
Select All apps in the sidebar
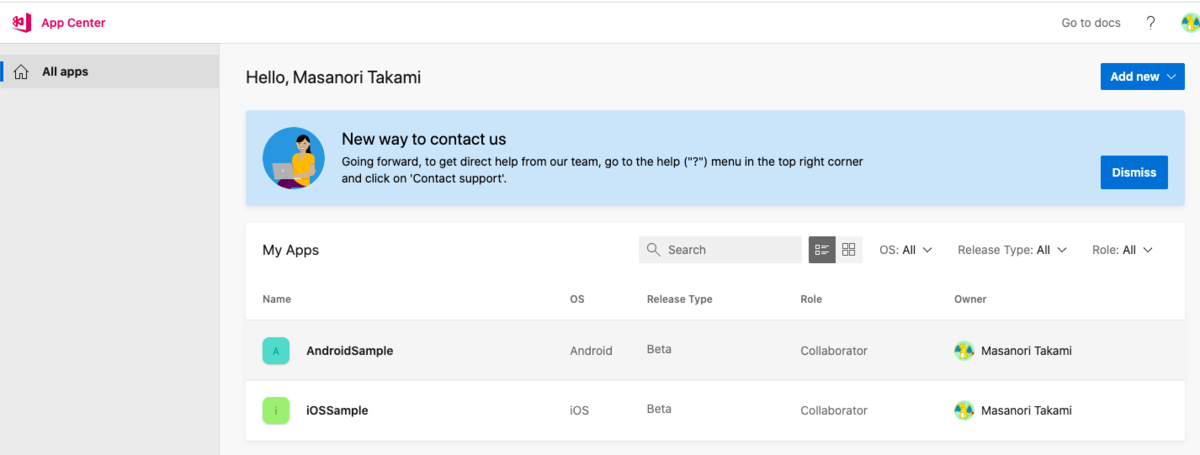[x=65, y=72]
